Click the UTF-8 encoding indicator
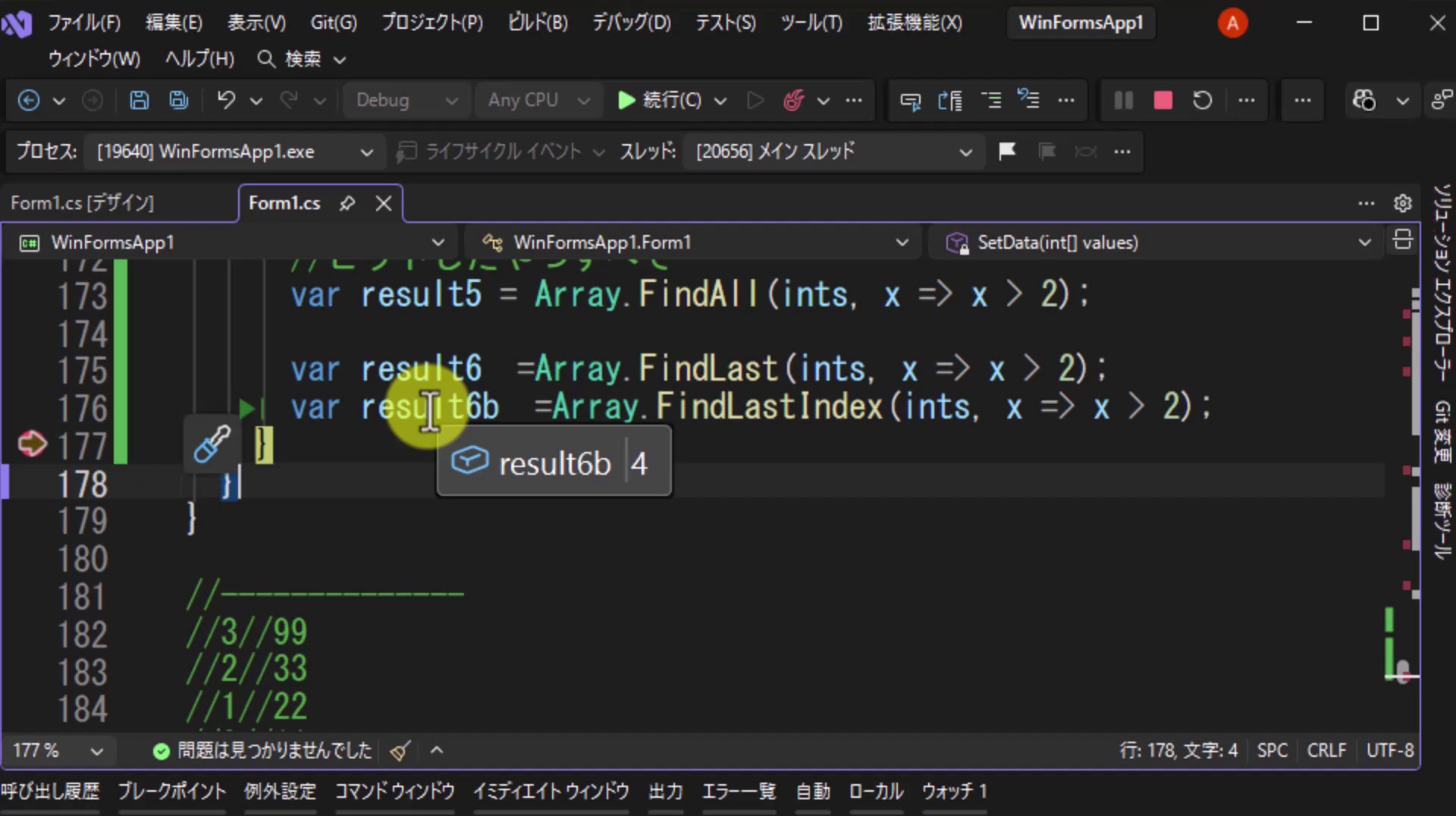1456x816 pixels. click(1389, 751)
